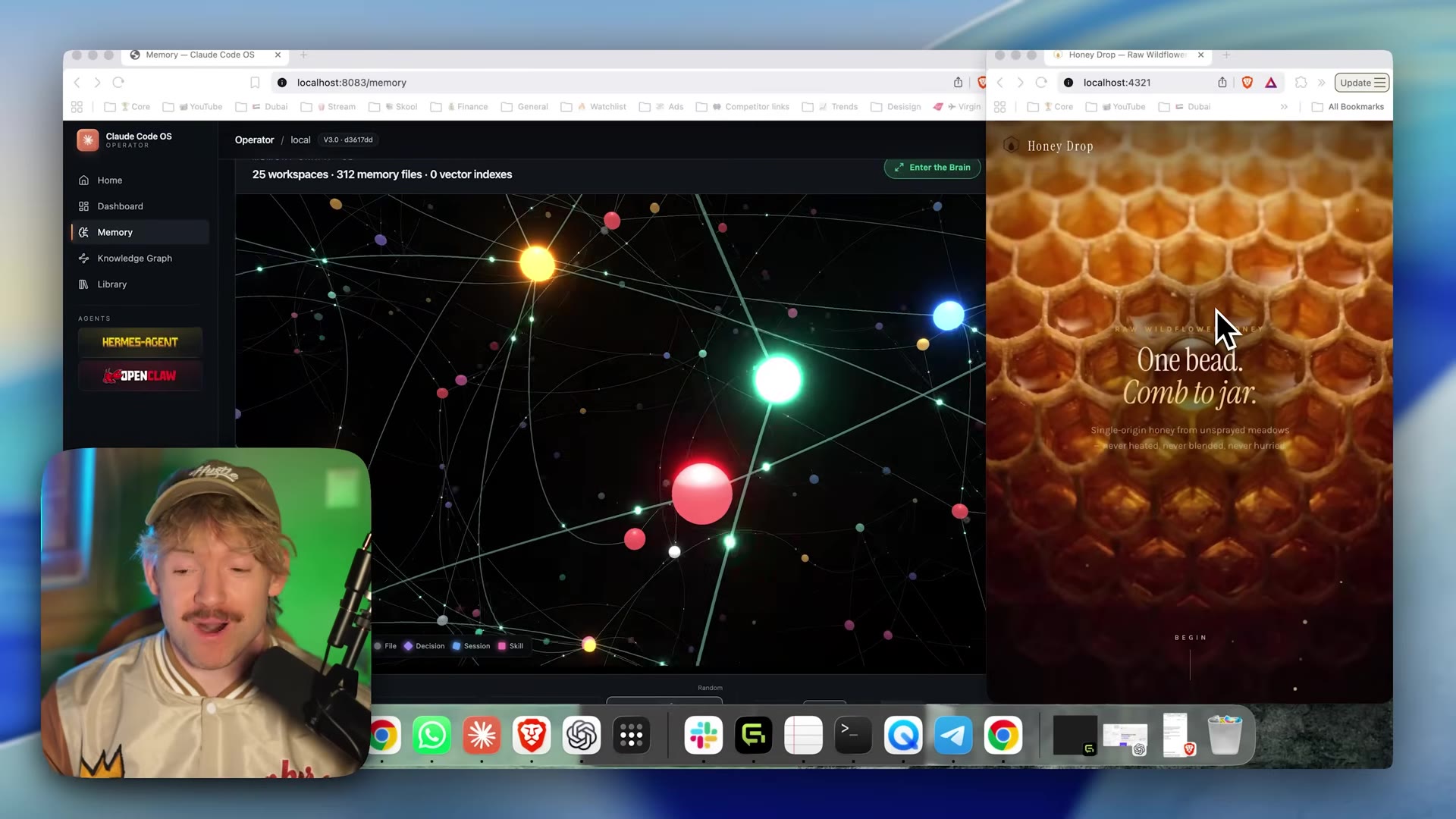Viewport: 1456px width, 819px height.
Task: Expand toolbar overflow chevron beside Update button
Action: coord(1322,83)
